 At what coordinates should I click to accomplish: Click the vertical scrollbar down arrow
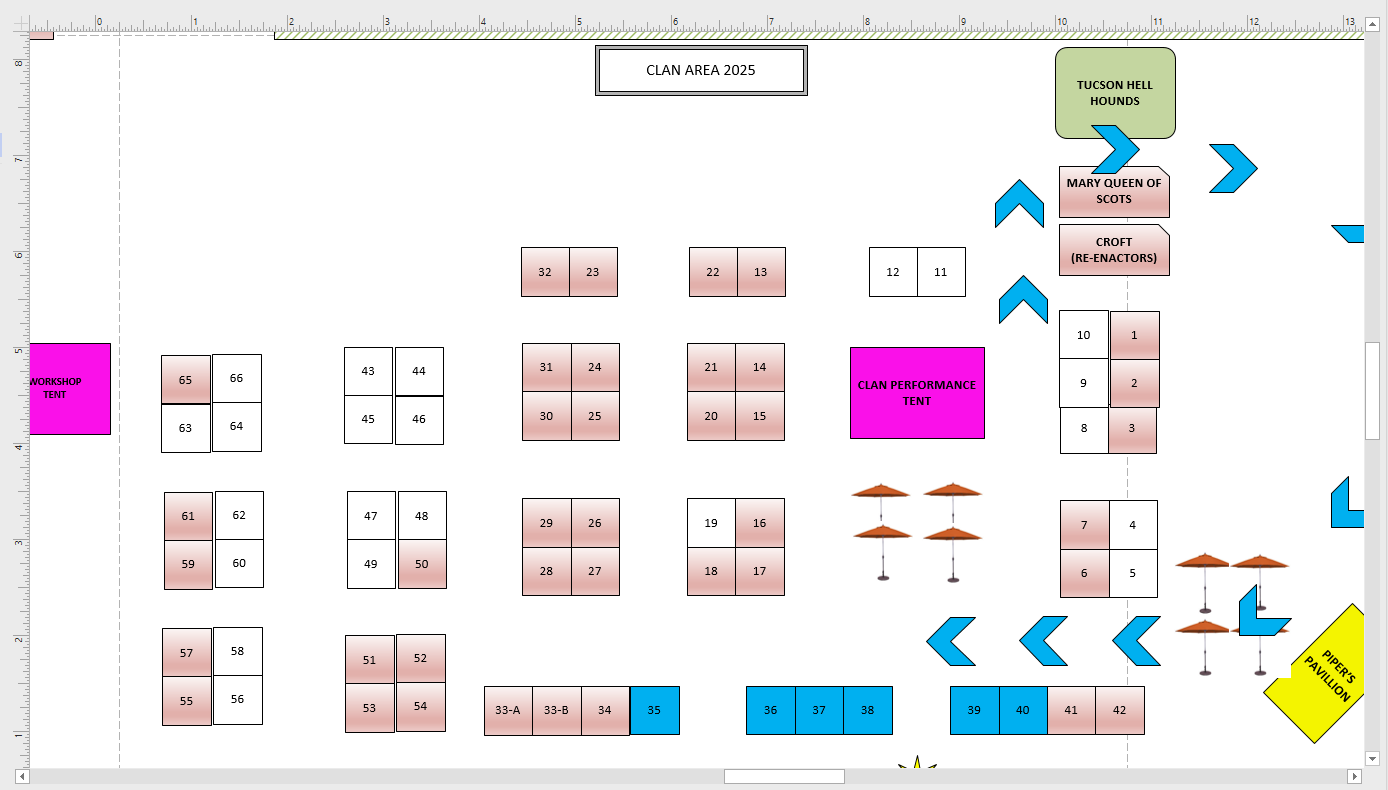click(1372, 758)
